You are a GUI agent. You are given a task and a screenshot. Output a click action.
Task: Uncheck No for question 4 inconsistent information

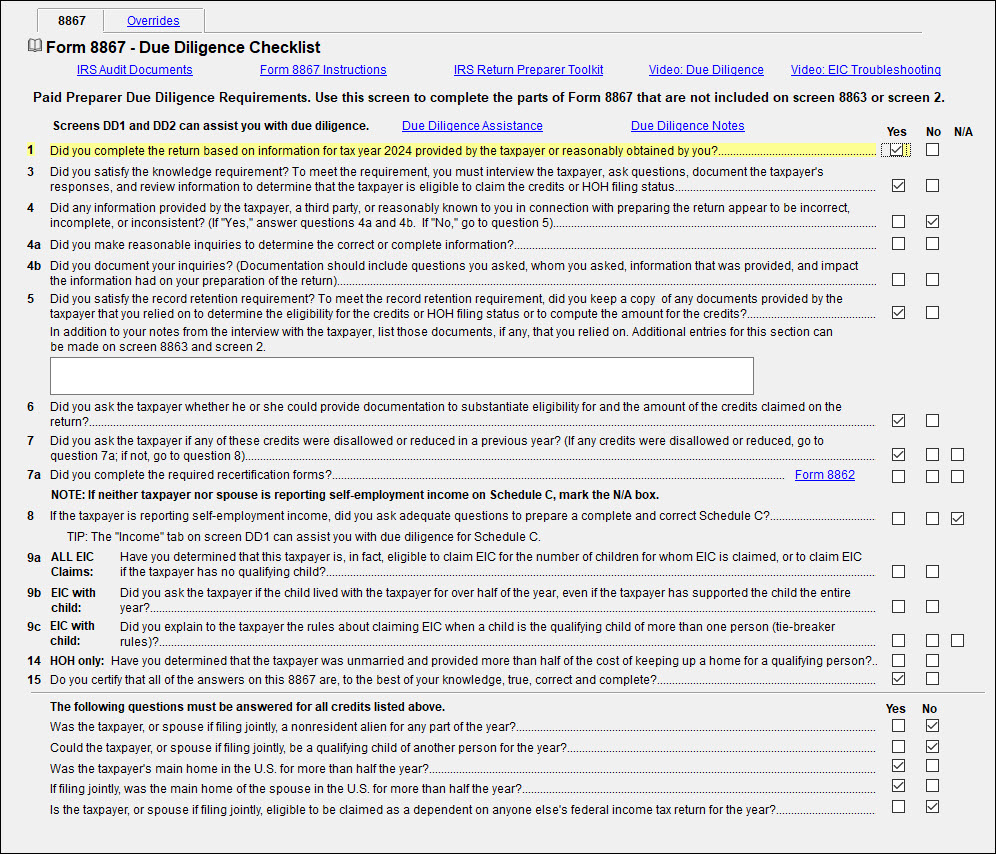pos(932,222)
